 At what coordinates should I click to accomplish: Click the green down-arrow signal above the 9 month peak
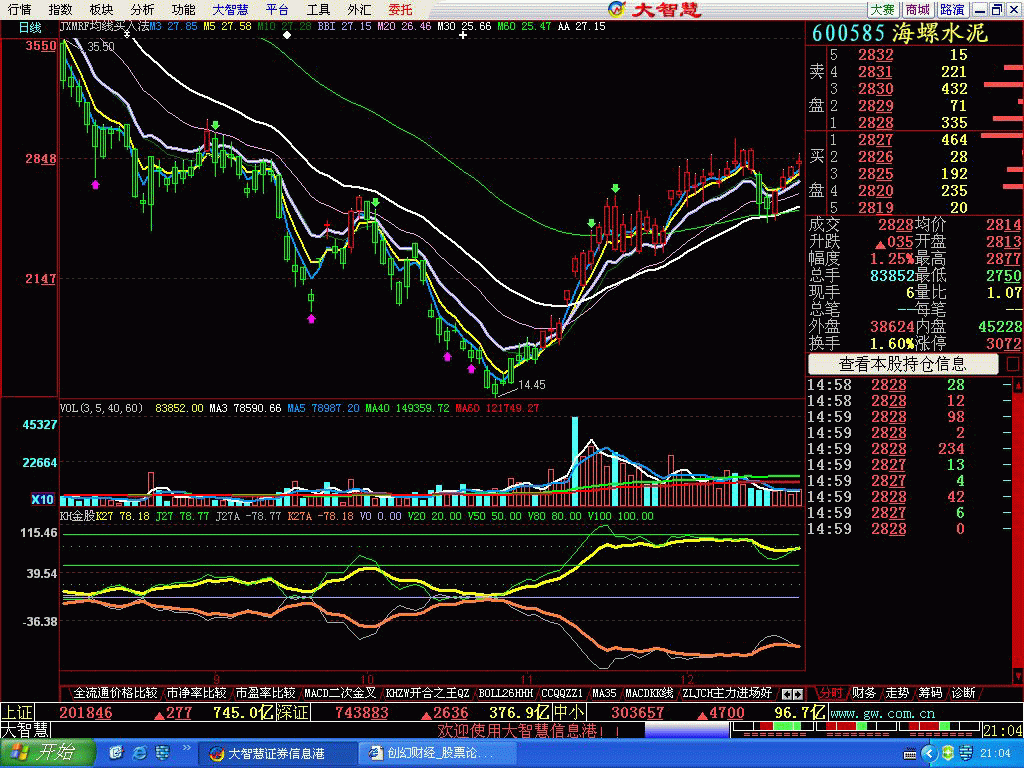point(216,125)
